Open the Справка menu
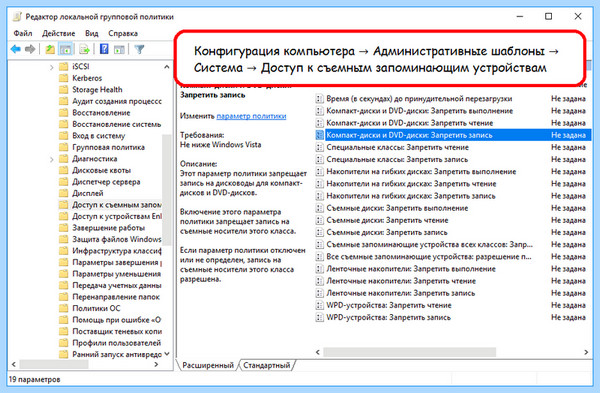The image size is (600, 393). tap(123, 33)
